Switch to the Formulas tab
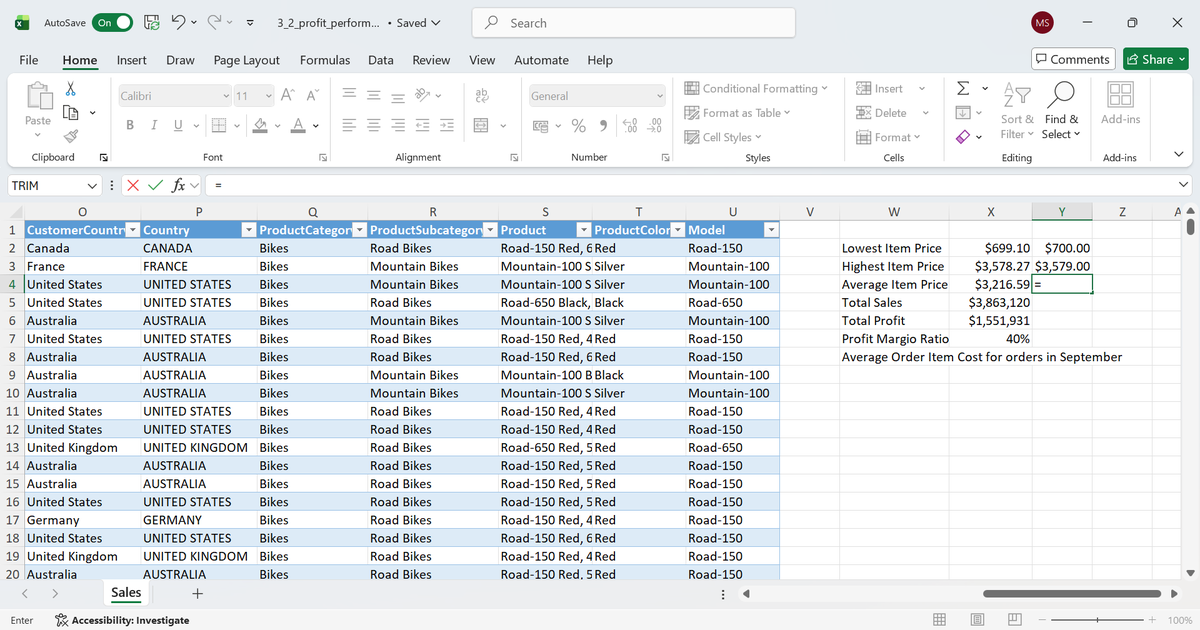 click(x=325, y=60)
